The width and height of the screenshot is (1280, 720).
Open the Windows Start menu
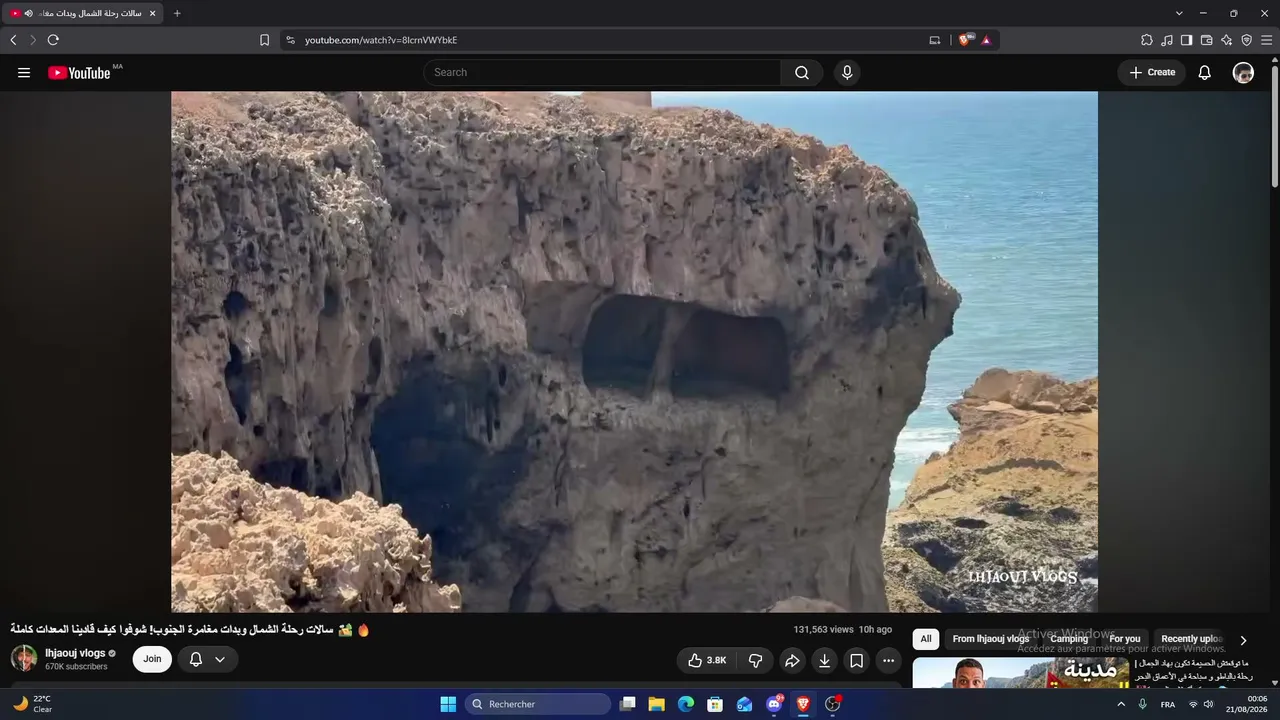(x=448, y=704)
